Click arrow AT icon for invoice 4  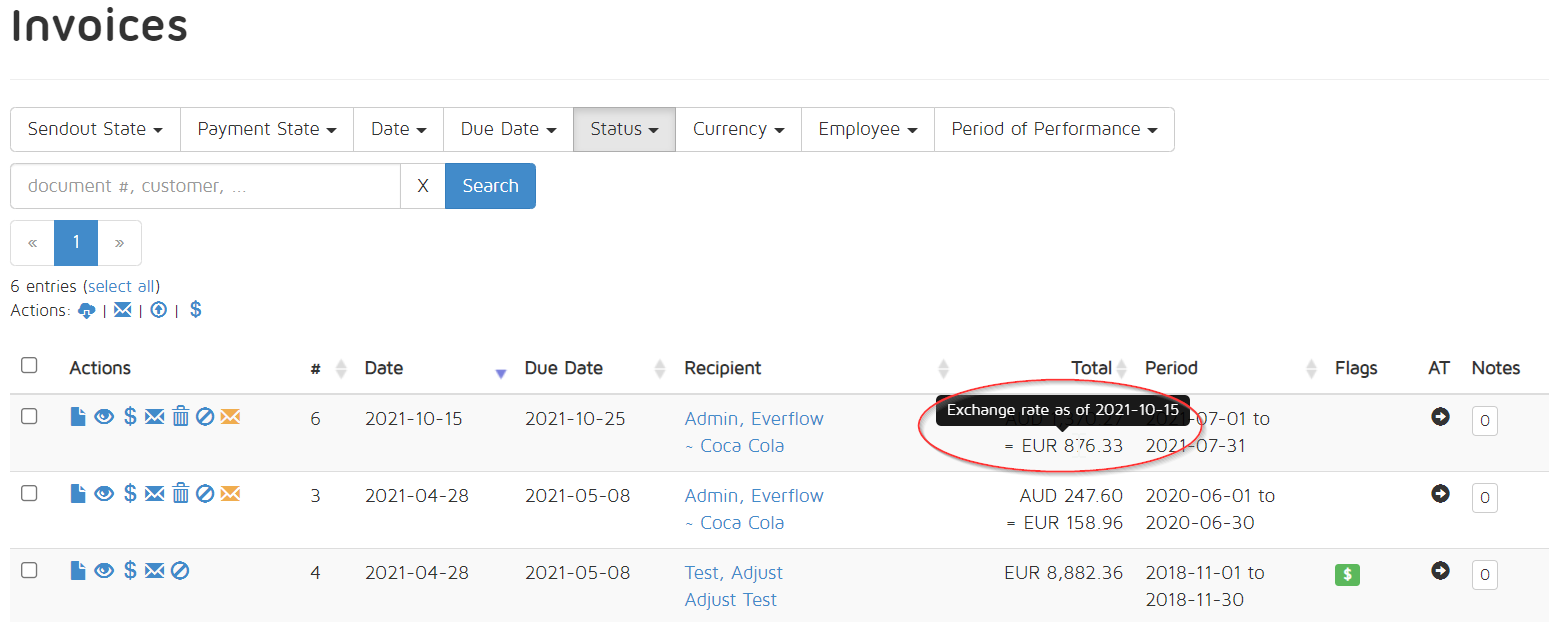(1440, 570)
